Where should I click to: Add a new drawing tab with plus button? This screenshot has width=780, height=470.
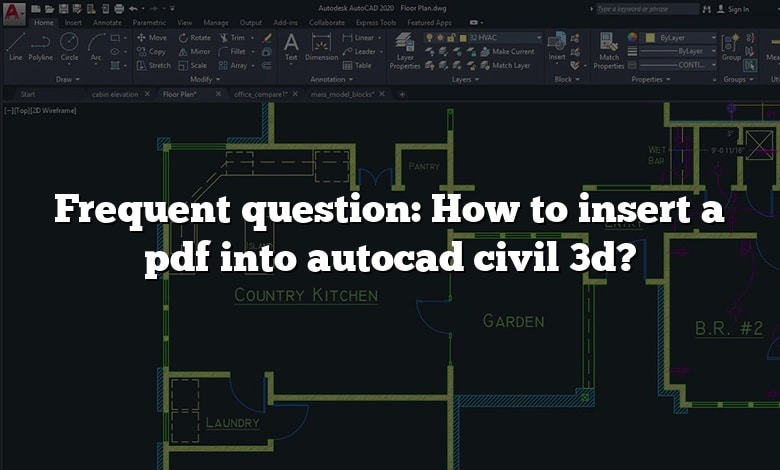[x=402, y=94]
